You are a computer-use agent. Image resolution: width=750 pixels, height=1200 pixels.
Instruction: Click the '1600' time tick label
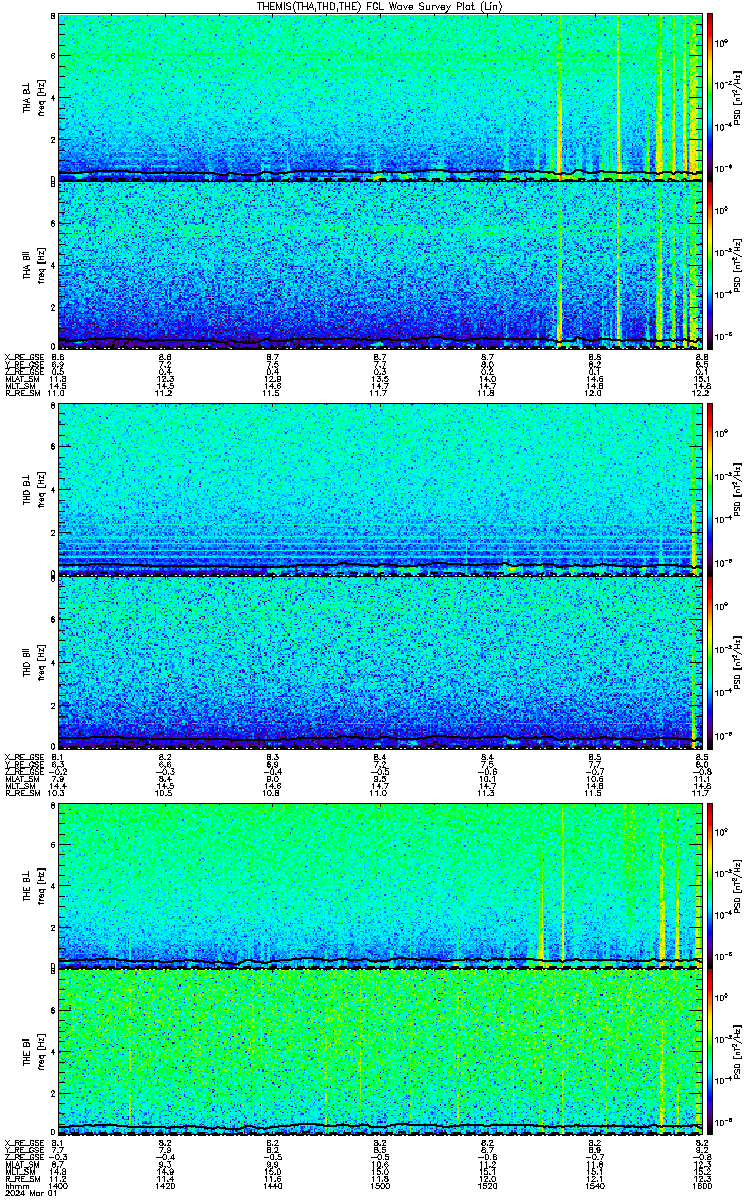[x=700, y=1187]
